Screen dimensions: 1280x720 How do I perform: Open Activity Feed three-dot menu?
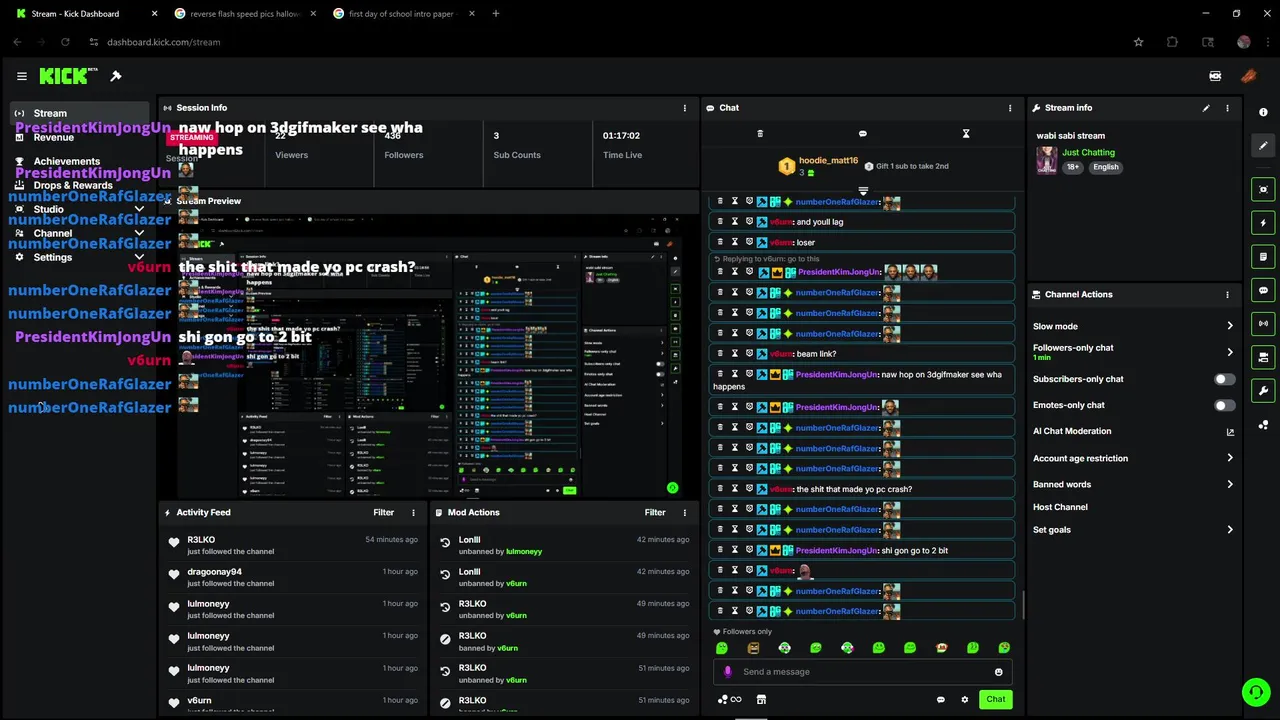(x=413, y=512)
